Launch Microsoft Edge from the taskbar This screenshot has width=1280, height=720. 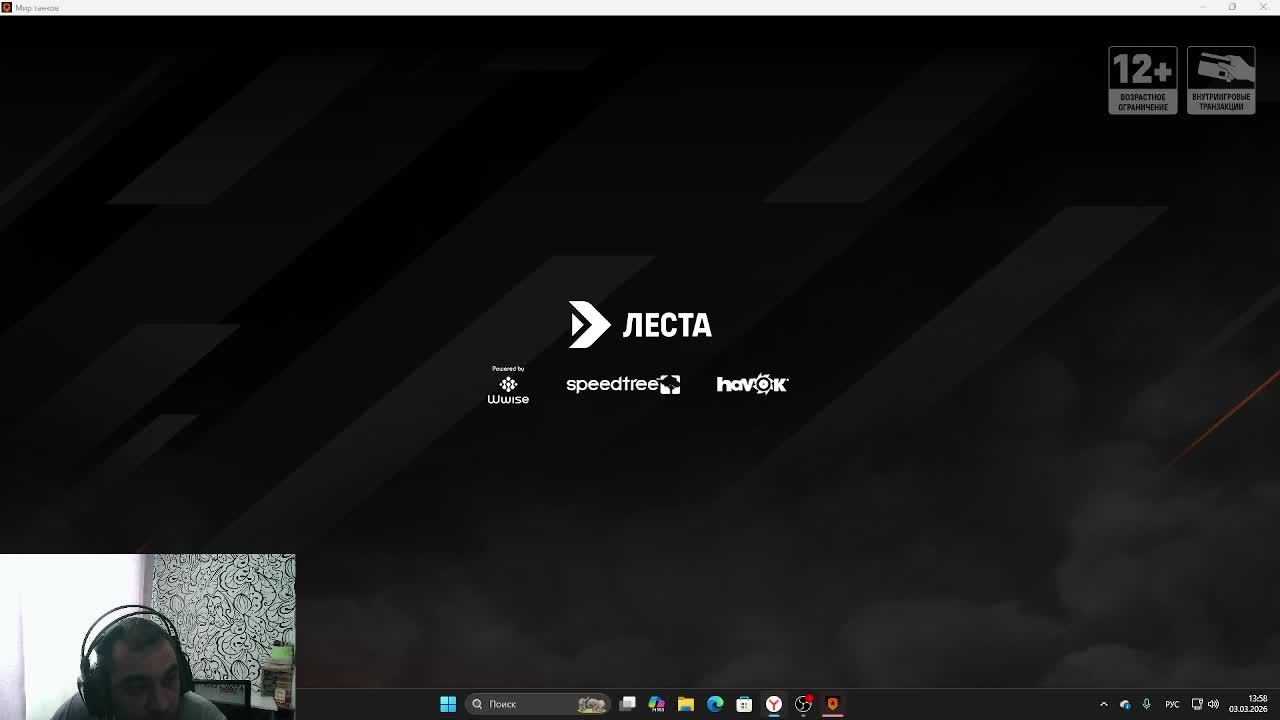(x=715, y=704)
